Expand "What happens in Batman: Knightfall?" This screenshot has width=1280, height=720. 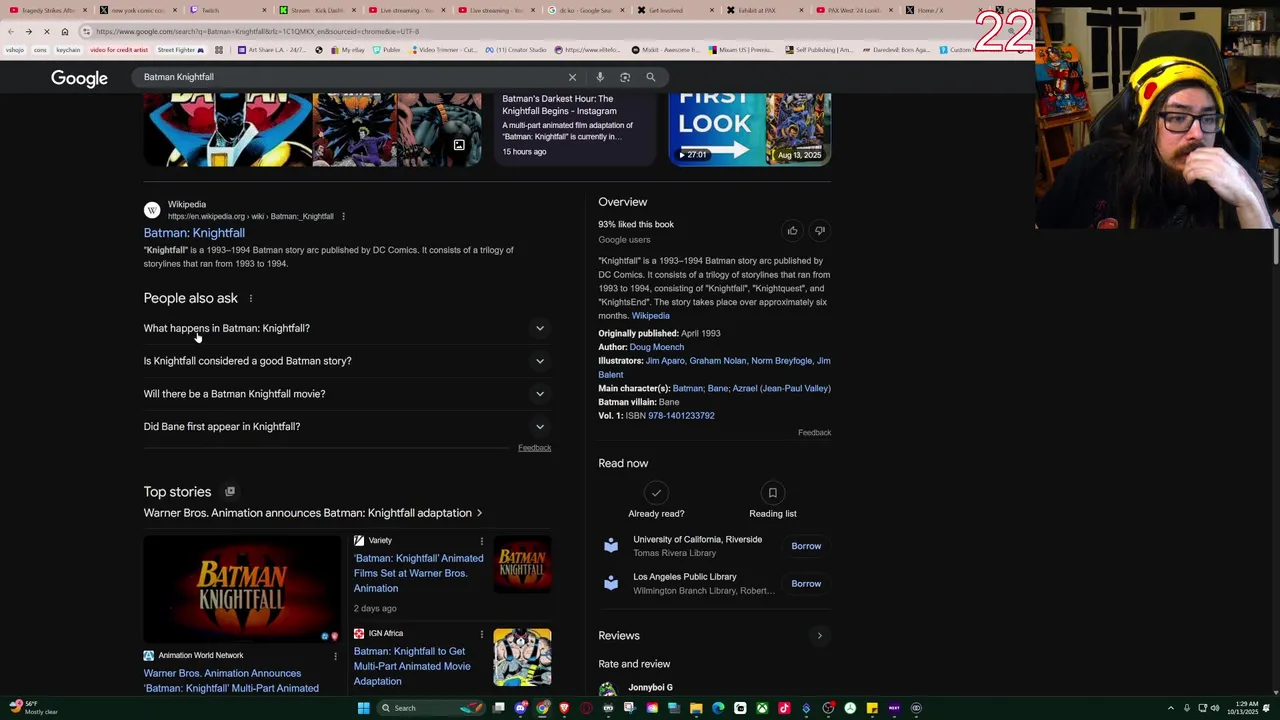(347, 328)
